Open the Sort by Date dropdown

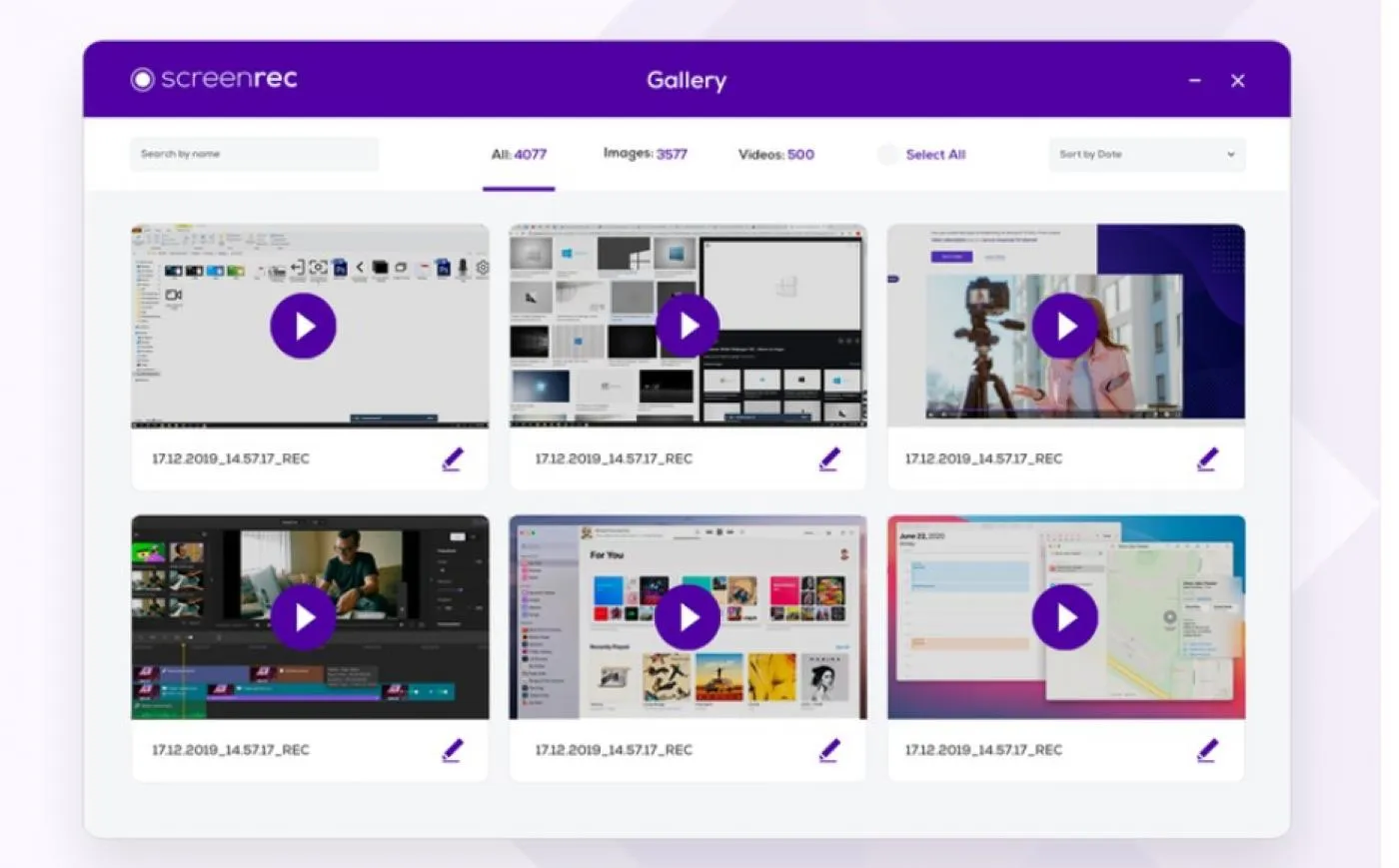[x=1147, y=155]
